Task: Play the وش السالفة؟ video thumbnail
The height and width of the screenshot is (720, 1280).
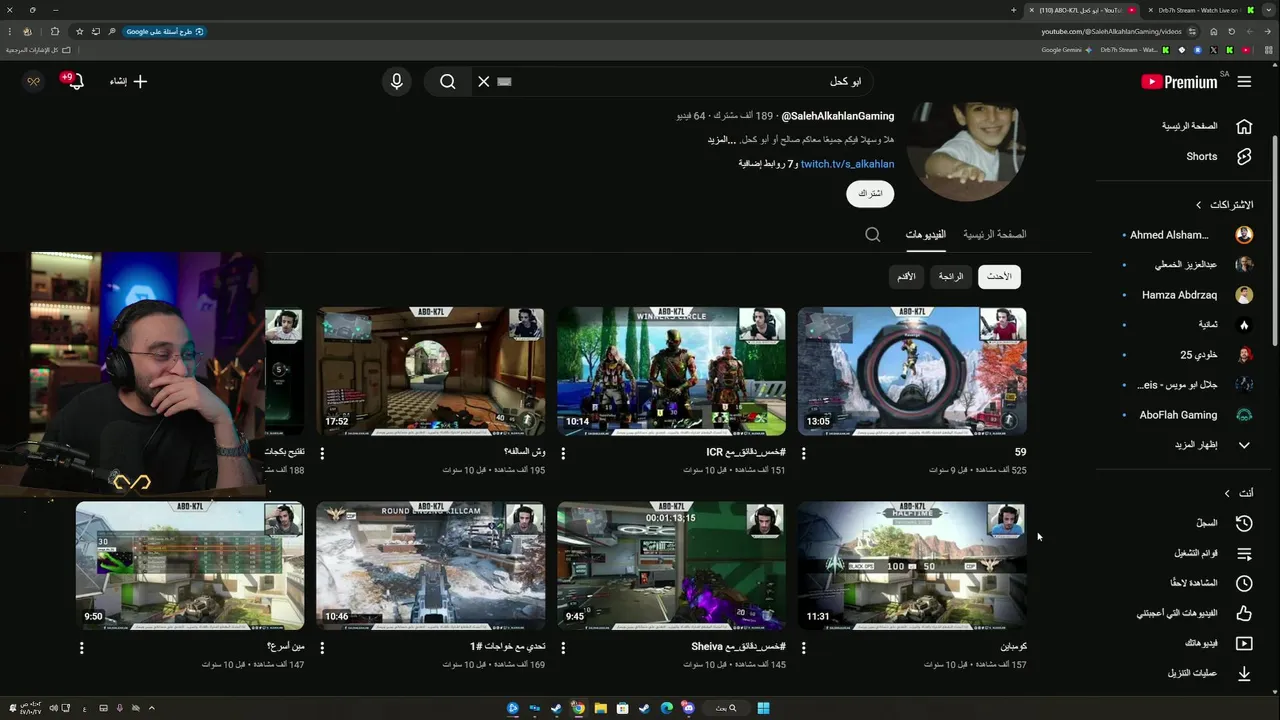Action: coord(431,371)
